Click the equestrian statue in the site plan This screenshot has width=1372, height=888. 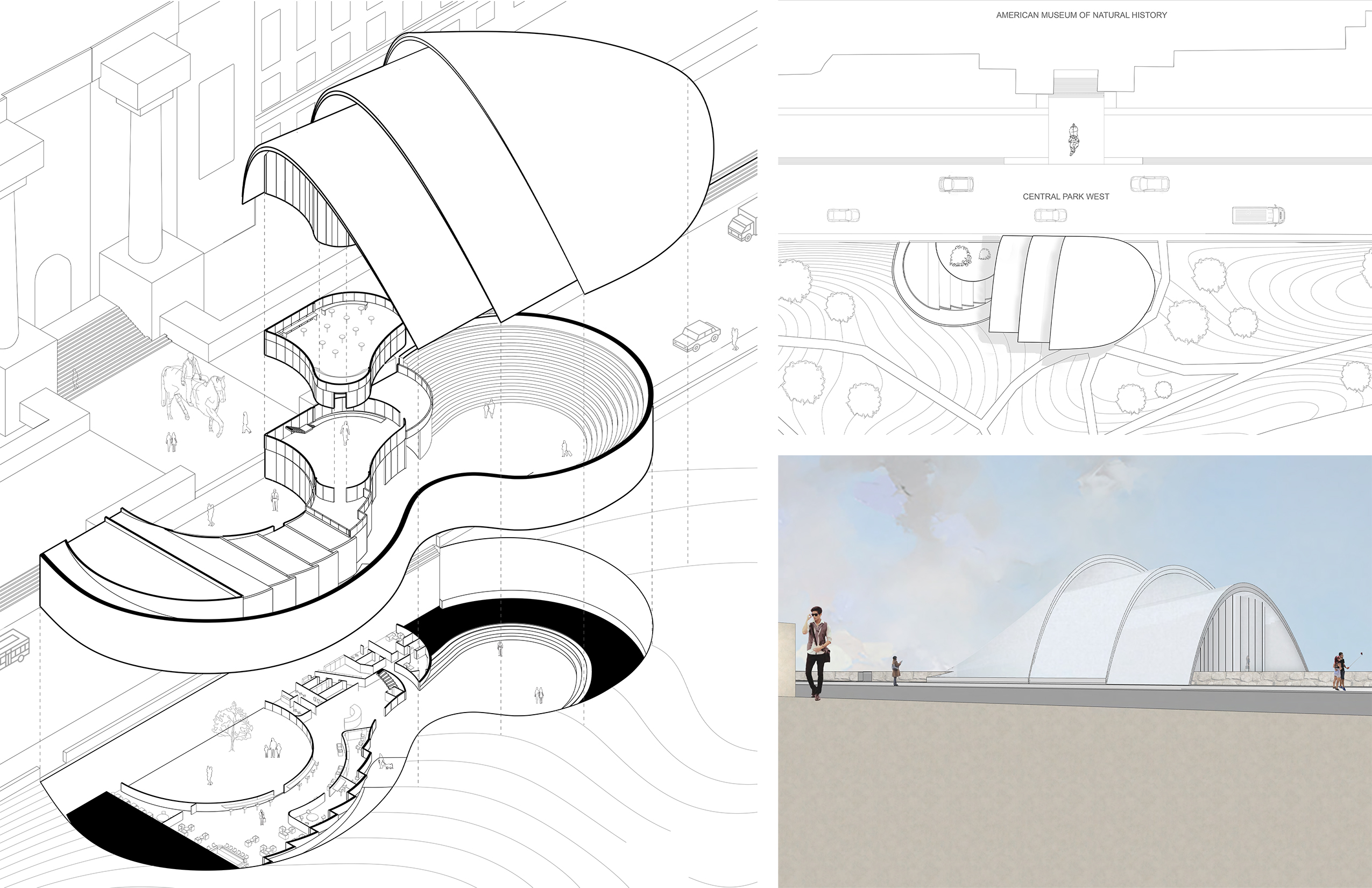click(1073, 139)
